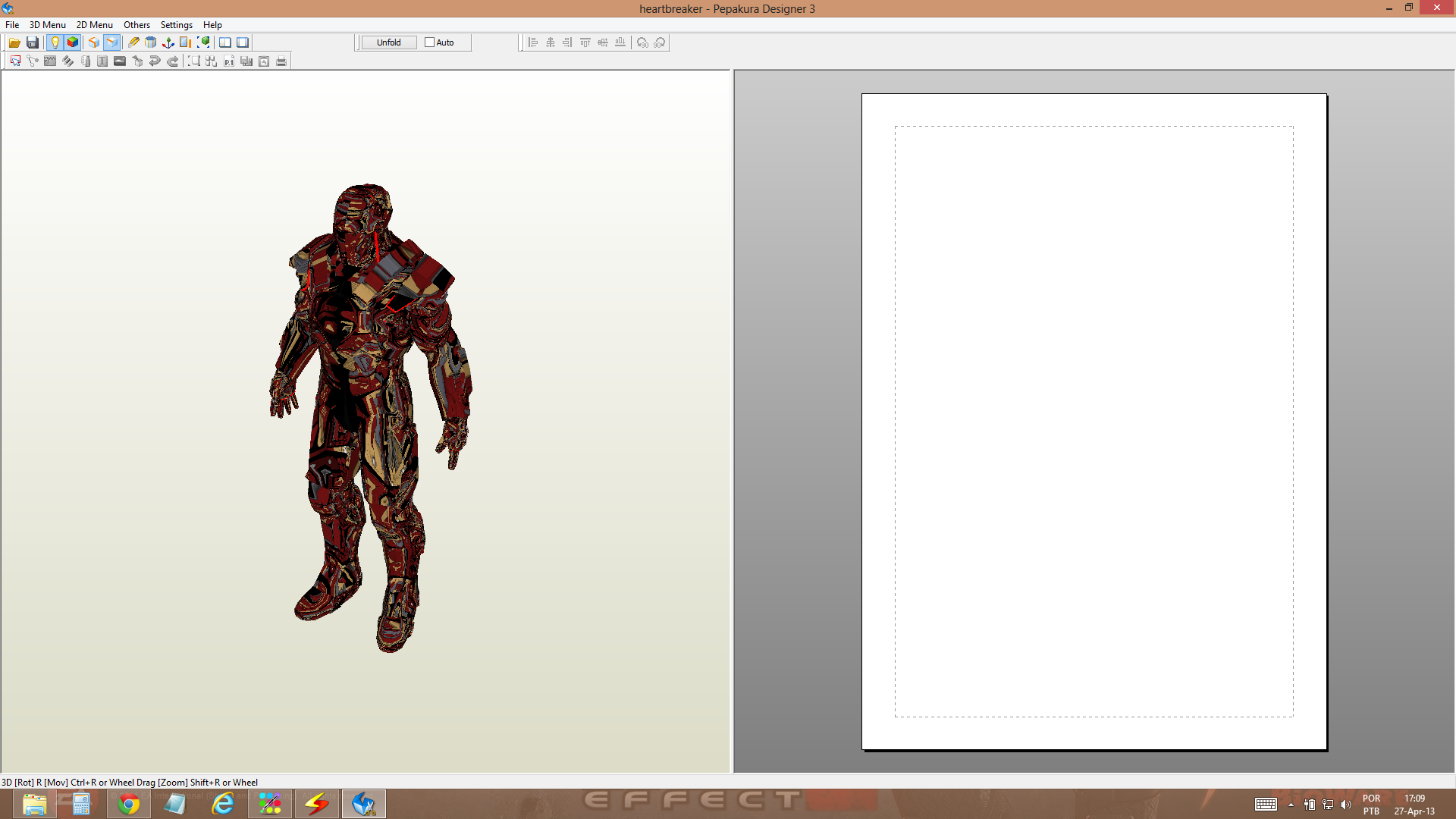Viewport: 1456px width, 819px height.
Task: Switch to split 3D and 2D window layout
Action: point(225,42)
